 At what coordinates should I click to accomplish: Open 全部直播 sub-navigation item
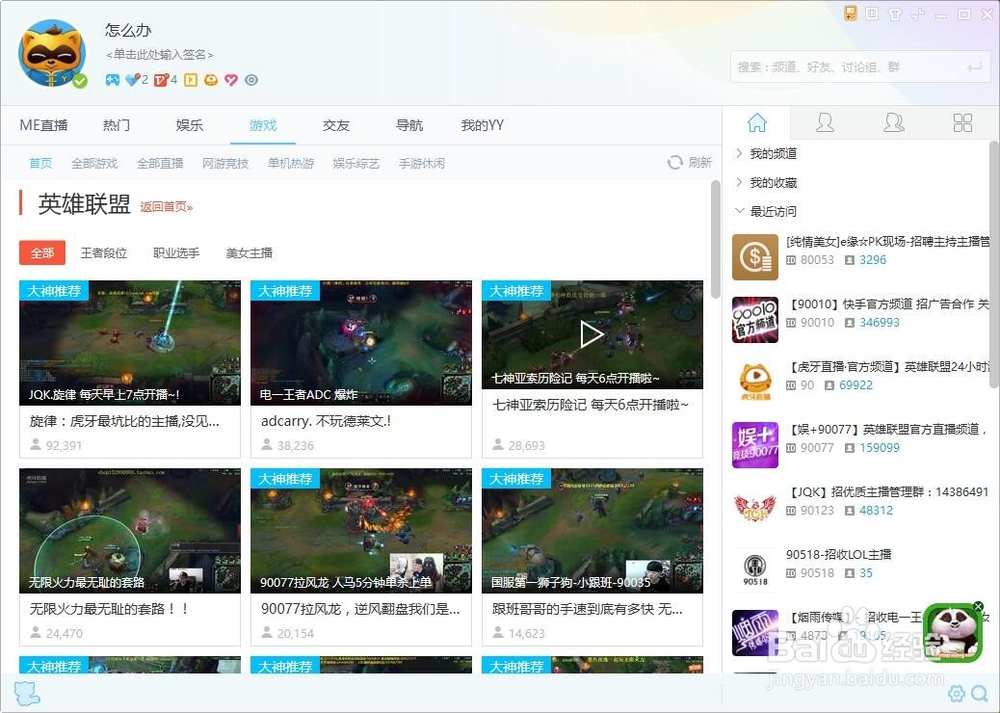click(x=160, y=163)
